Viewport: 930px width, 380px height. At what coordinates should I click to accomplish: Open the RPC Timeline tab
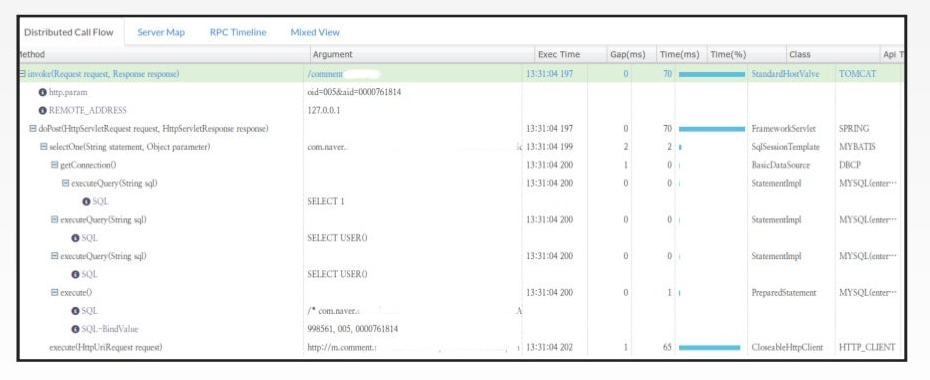238,32
